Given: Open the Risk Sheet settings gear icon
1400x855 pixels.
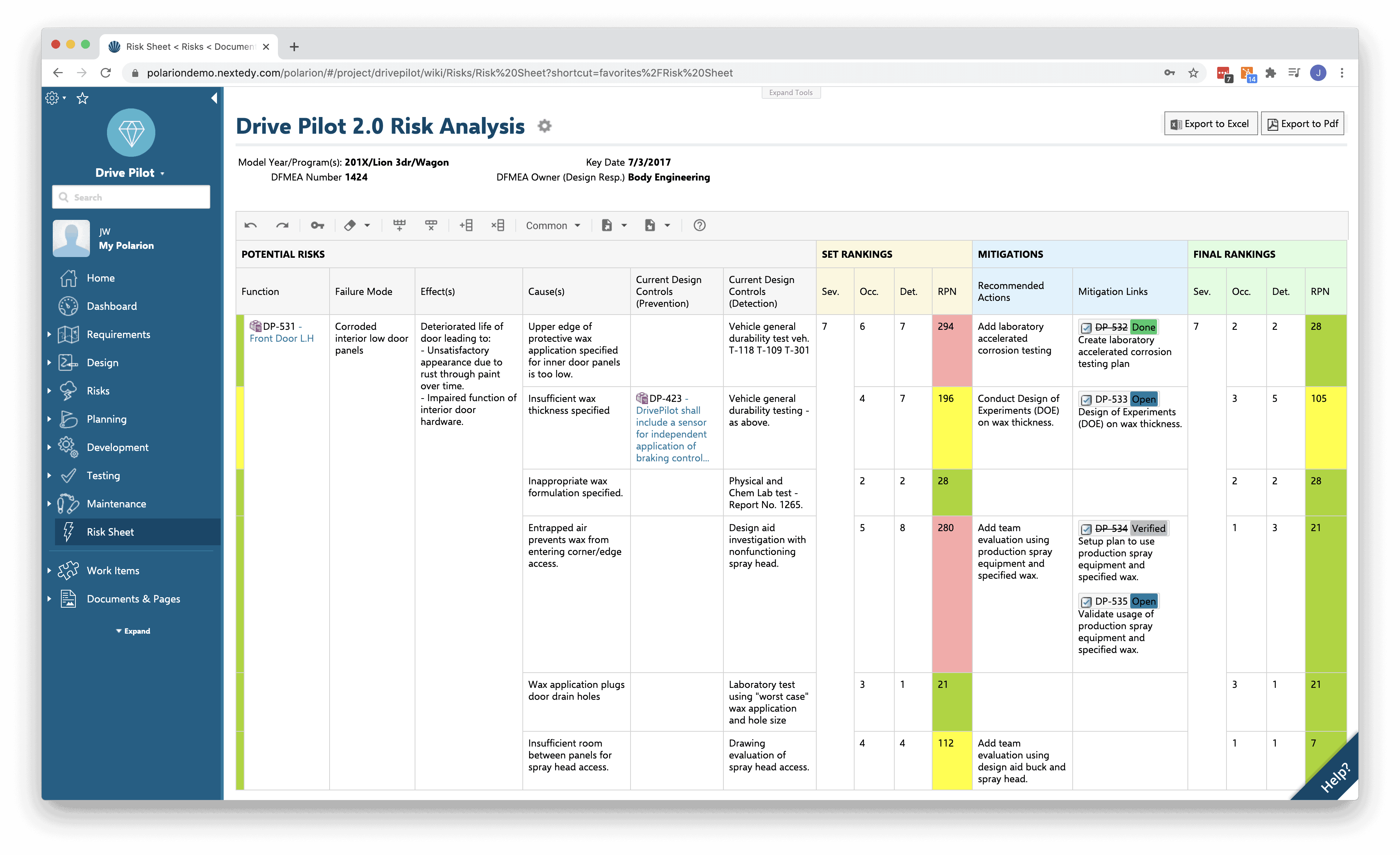Looking at the screenshot, I should tap(544, 126).
